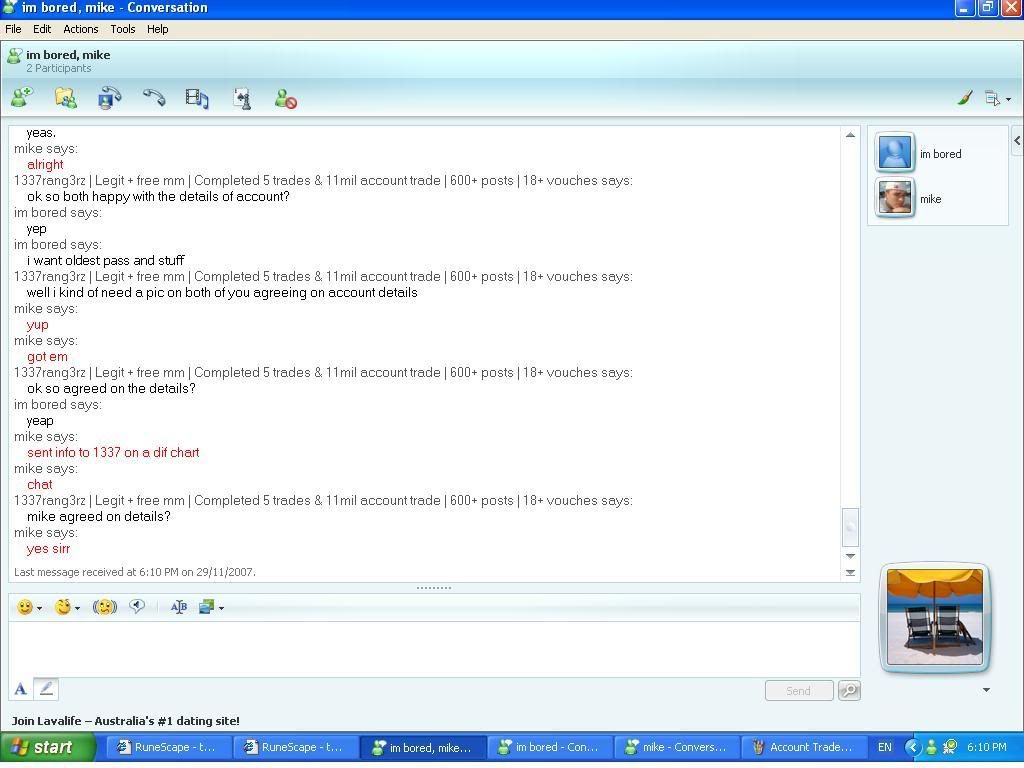Start a video call
The width and height of the screenshot is (1024, 768).
109,98
